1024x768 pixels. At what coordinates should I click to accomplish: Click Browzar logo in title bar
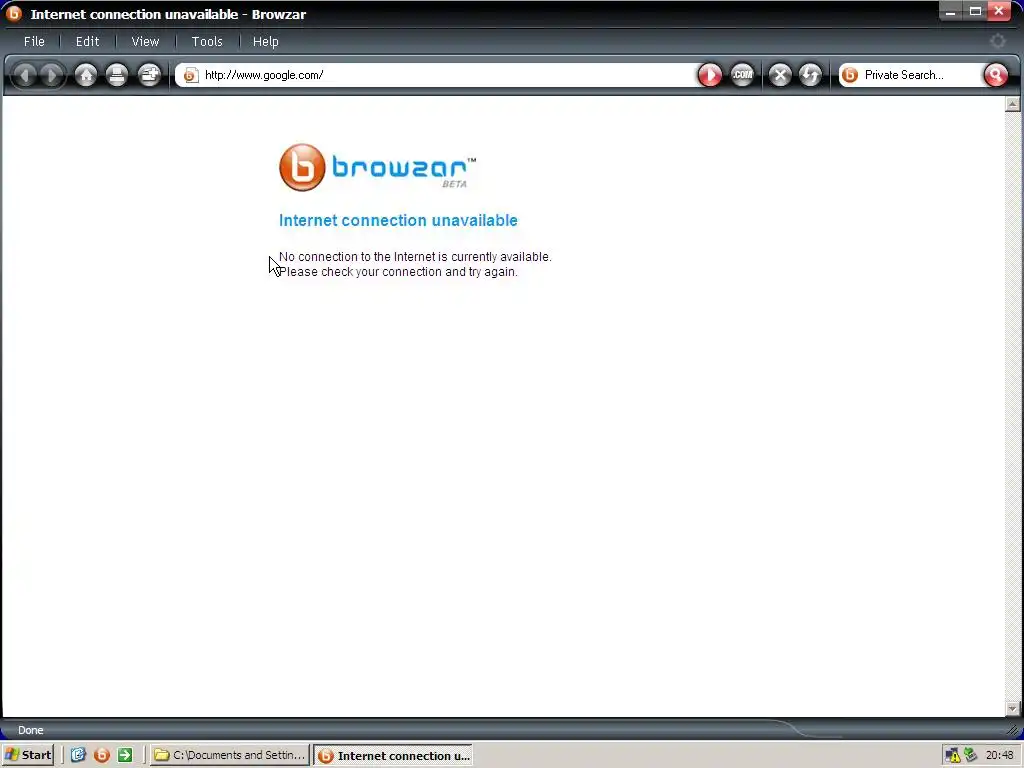14,13
